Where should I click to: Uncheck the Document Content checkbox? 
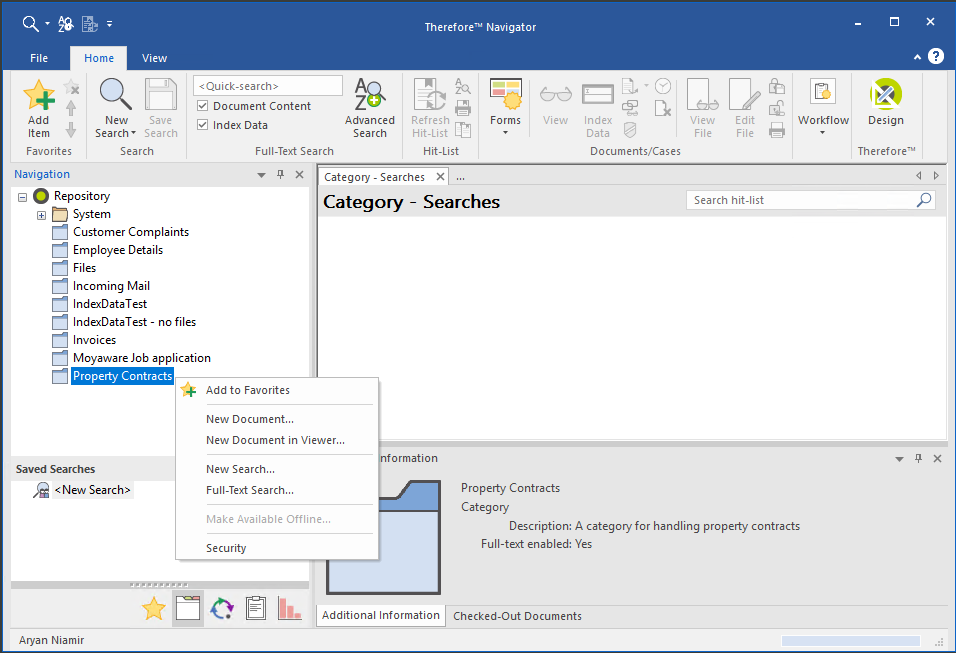coord(203,106)
